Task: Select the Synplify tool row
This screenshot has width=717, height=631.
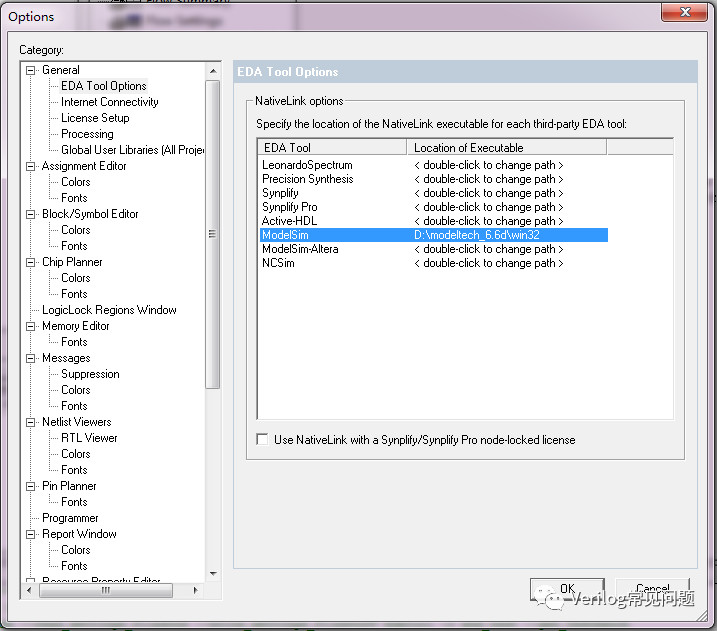Action: pos(434,193)
